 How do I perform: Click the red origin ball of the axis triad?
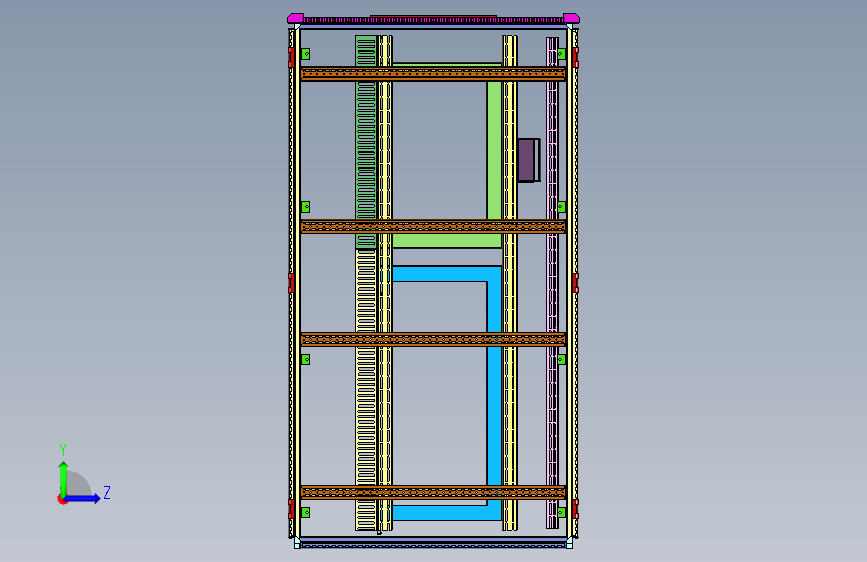tap(62, 499)
